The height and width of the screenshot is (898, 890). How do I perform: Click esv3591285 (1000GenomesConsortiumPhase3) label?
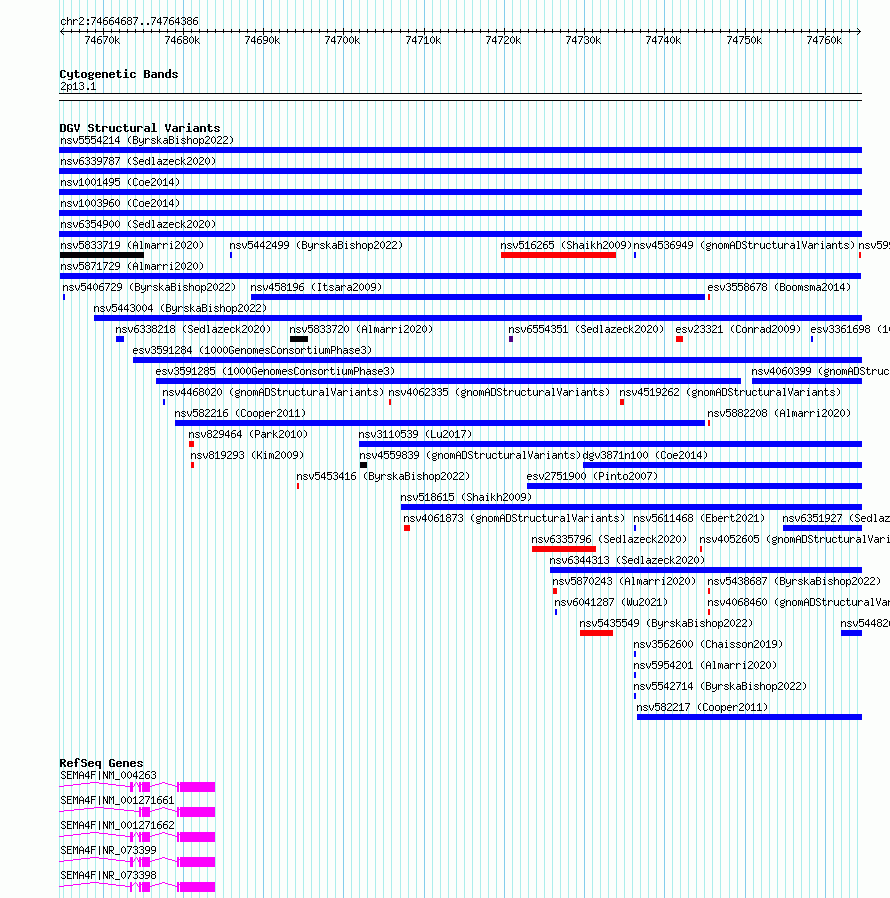click(x=275, y=371)
